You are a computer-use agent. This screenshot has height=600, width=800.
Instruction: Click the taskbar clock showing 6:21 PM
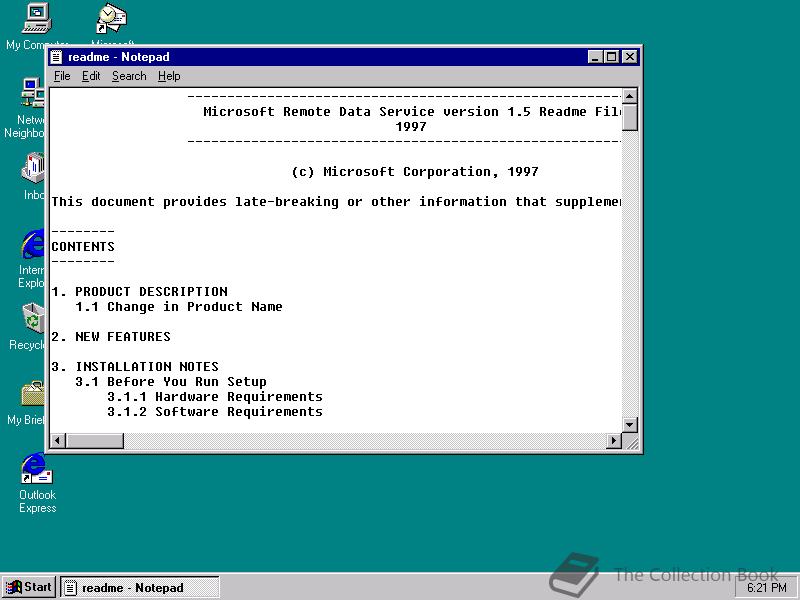click(x=767, y=588)
